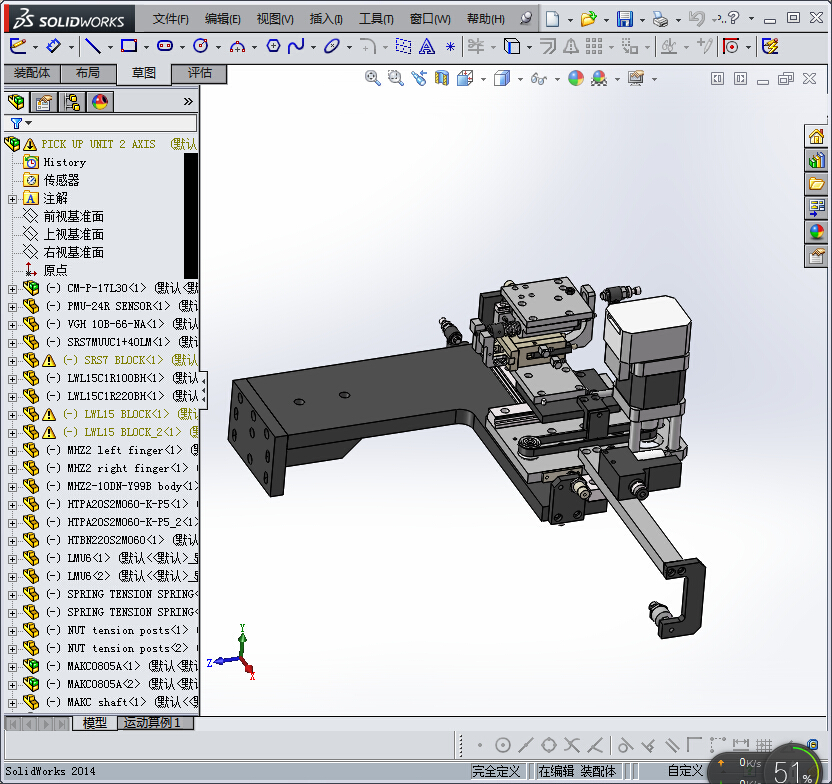Switch to the 评估 (Evaluate) tab
This screenshot has height=784, width=832.
pyautogui.click(x=199, y=73)
